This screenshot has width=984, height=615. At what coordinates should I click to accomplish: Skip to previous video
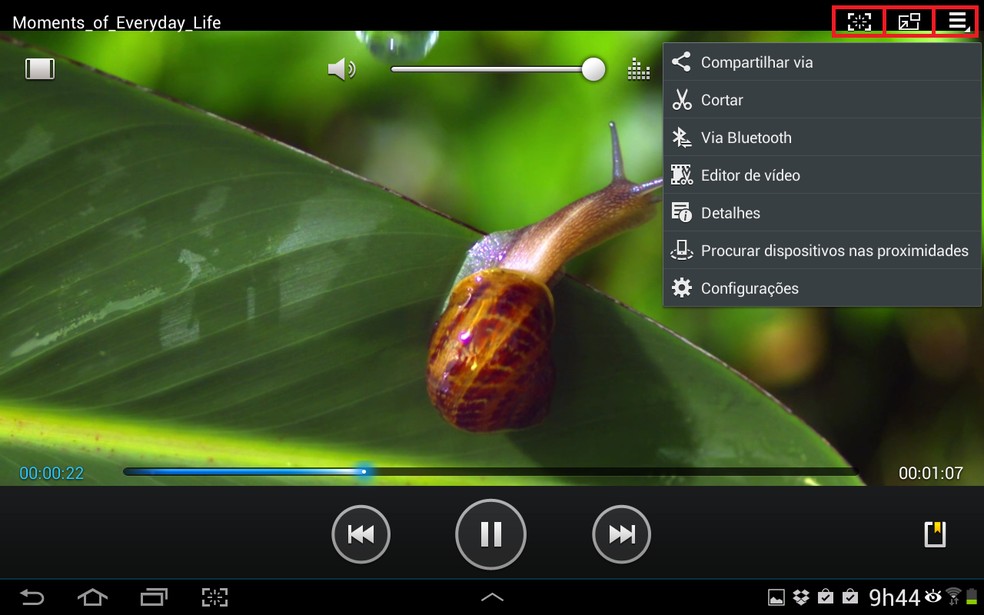coord(361,534)
